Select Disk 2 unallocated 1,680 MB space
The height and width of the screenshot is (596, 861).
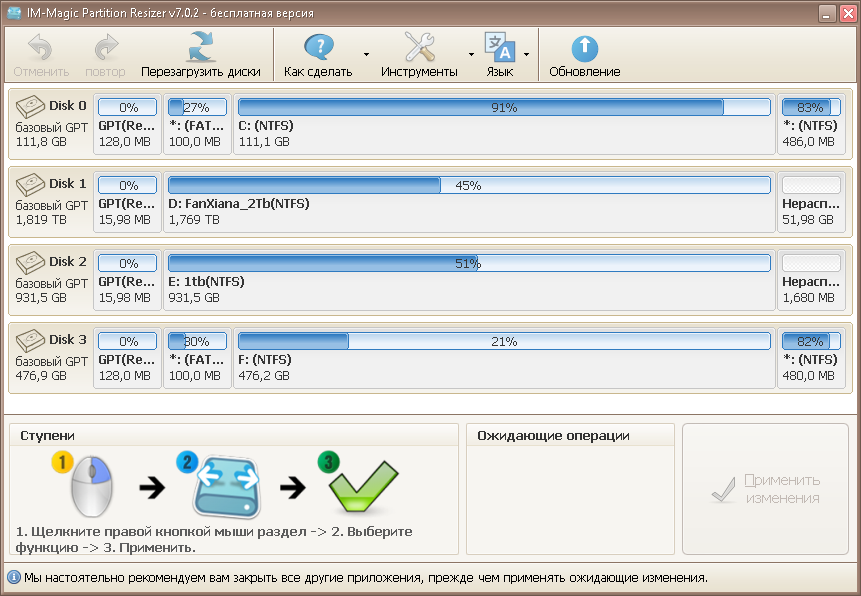pyautogui.click(x=811, y=280)
